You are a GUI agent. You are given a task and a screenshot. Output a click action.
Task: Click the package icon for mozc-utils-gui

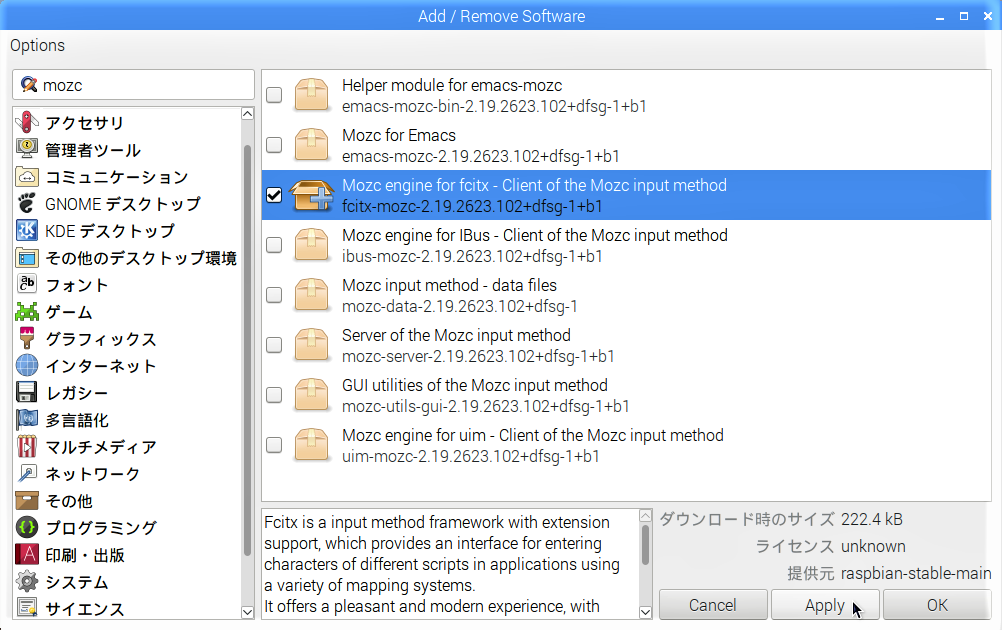311,395
